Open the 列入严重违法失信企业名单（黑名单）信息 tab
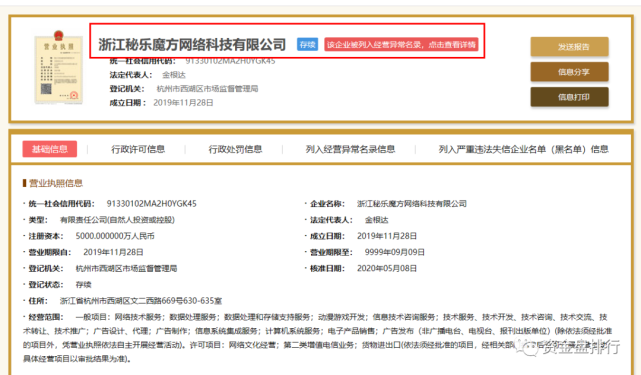The width and height of the screenshot is (641, 375). (x=524, y=149)
